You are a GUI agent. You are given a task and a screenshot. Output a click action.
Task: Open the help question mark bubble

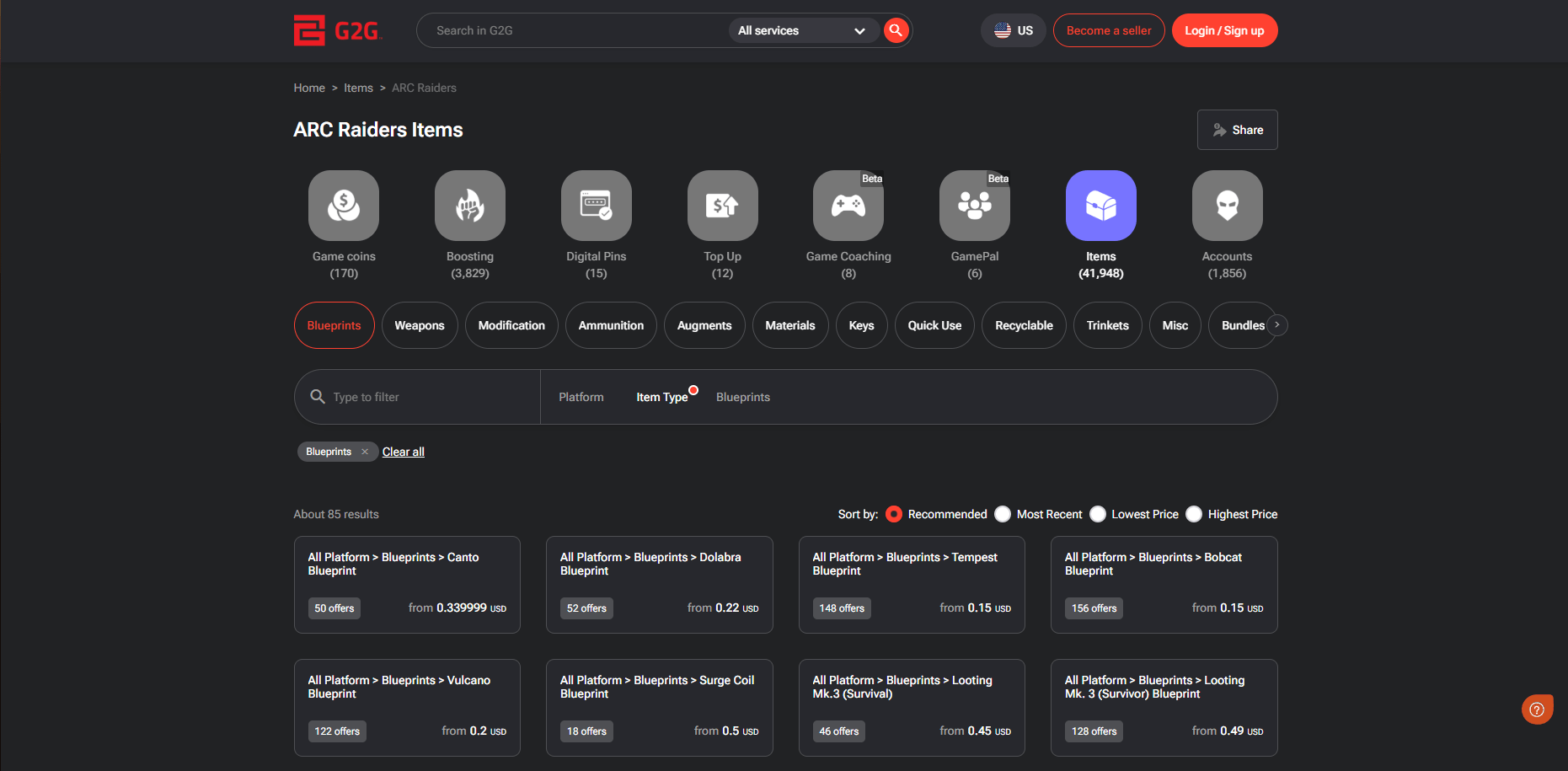(x=1537, y=709)
